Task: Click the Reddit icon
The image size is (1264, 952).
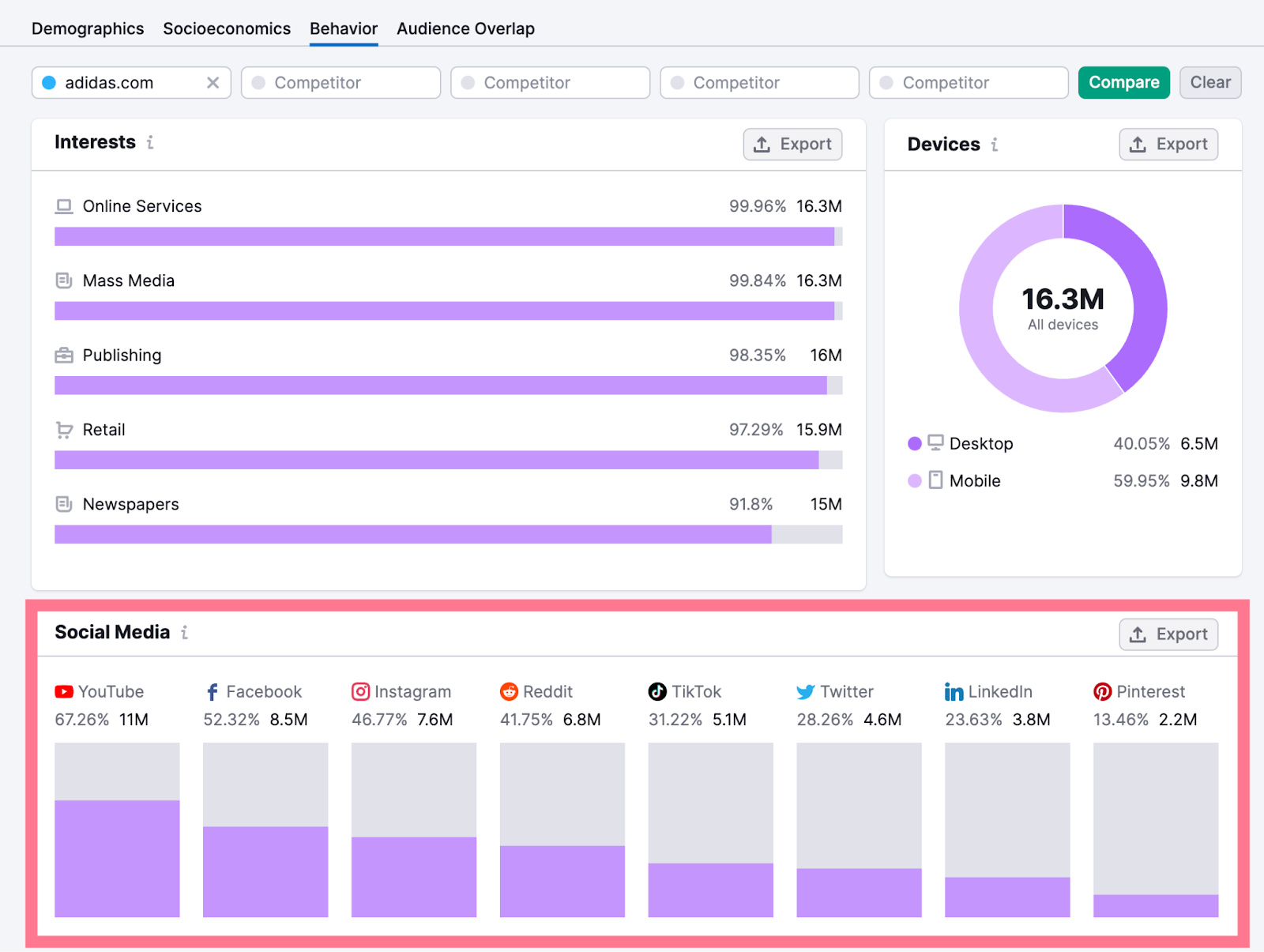Action: pos(509,691)
